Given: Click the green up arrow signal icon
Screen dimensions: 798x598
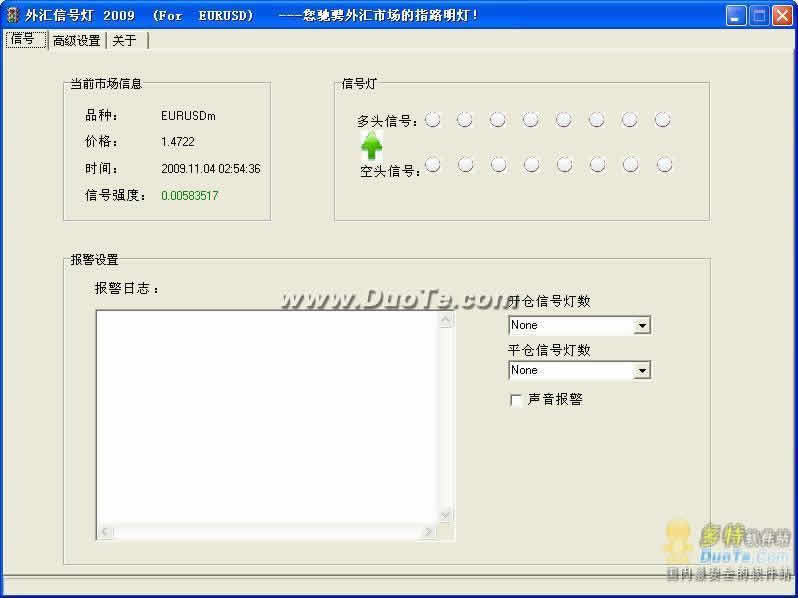Looking at the screenshot, I should pyautogui.click(x=372, y=147).
